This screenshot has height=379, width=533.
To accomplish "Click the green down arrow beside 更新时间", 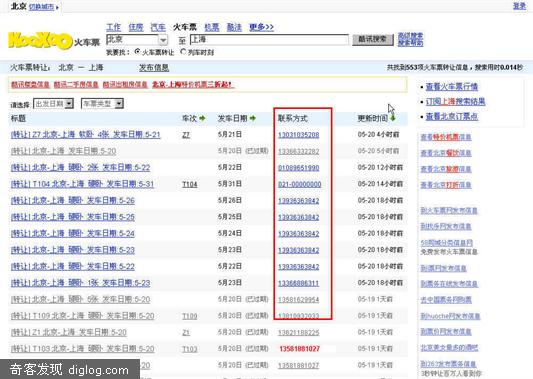I will (x=393, y=118).
